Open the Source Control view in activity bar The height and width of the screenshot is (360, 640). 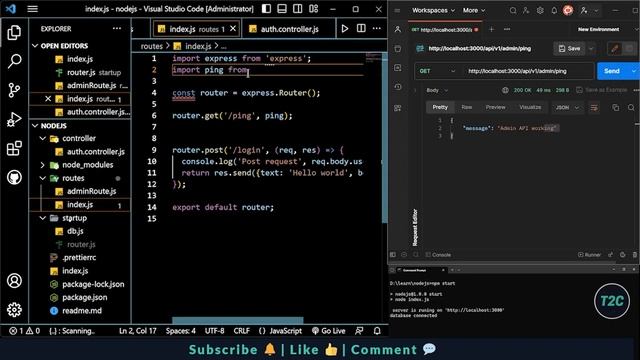(x=14, y=90)
